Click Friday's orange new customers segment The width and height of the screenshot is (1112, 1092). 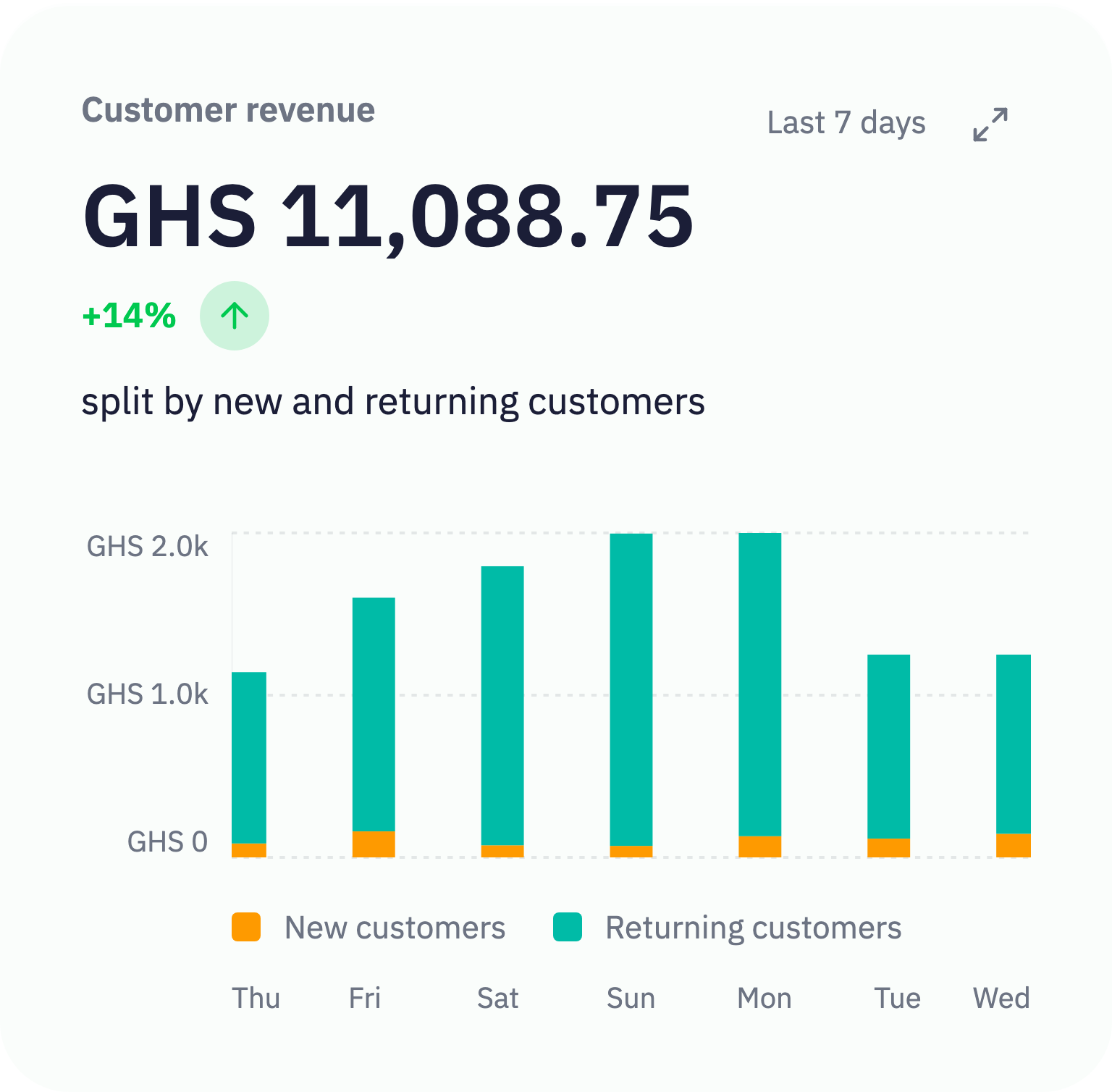tap(374, 844)
